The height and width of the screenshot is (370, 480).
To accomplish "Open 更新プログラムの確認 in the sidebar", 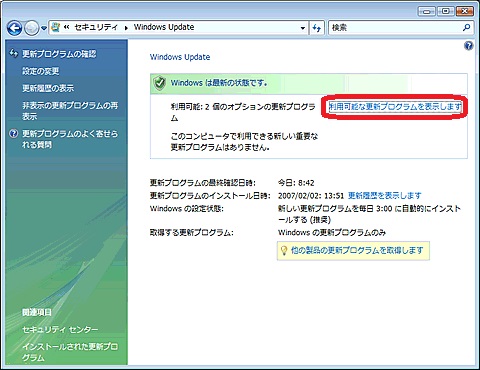I will [x=59, y=54].
